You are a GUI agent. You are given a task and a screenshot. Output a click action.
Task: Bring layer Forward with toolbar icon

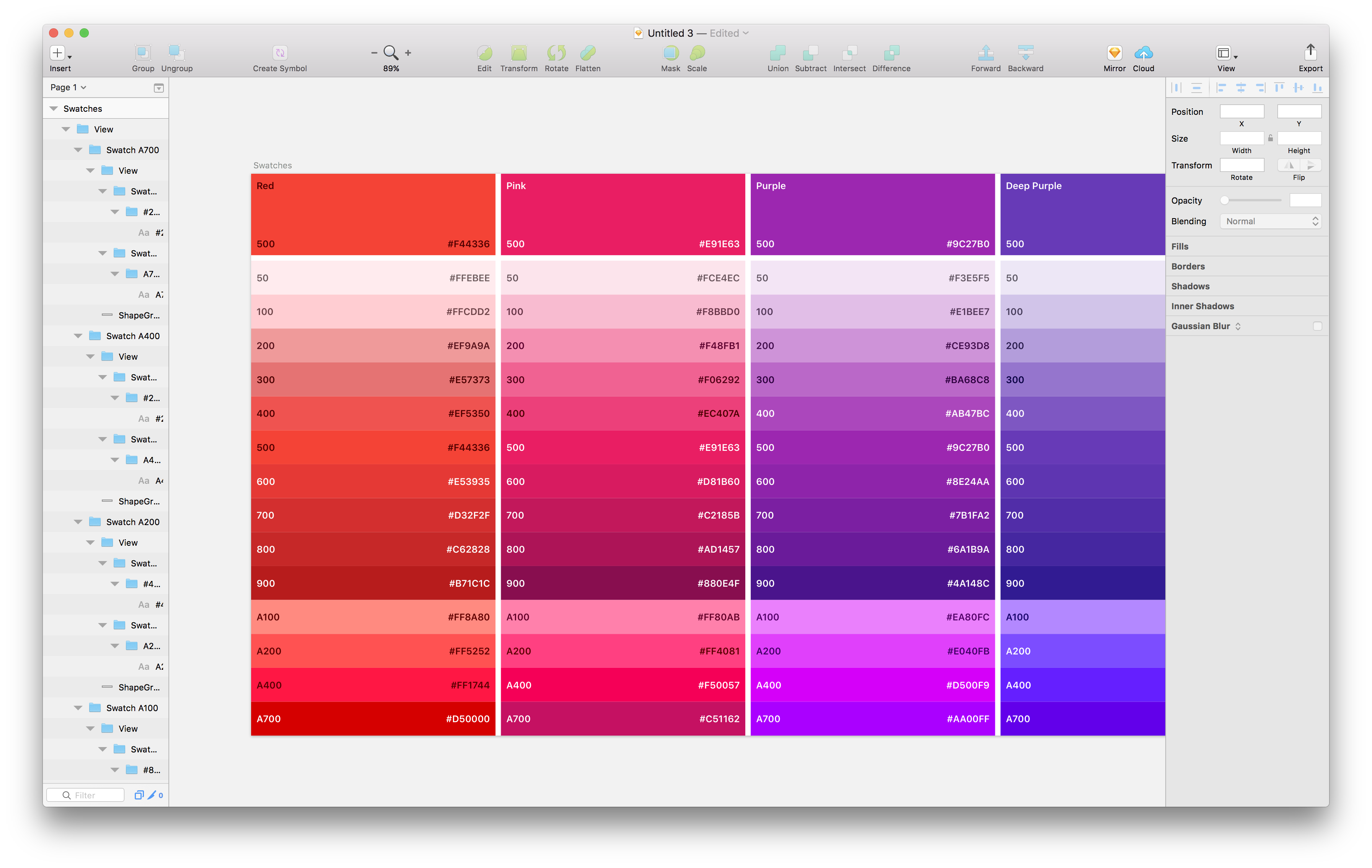pos(985,53)
